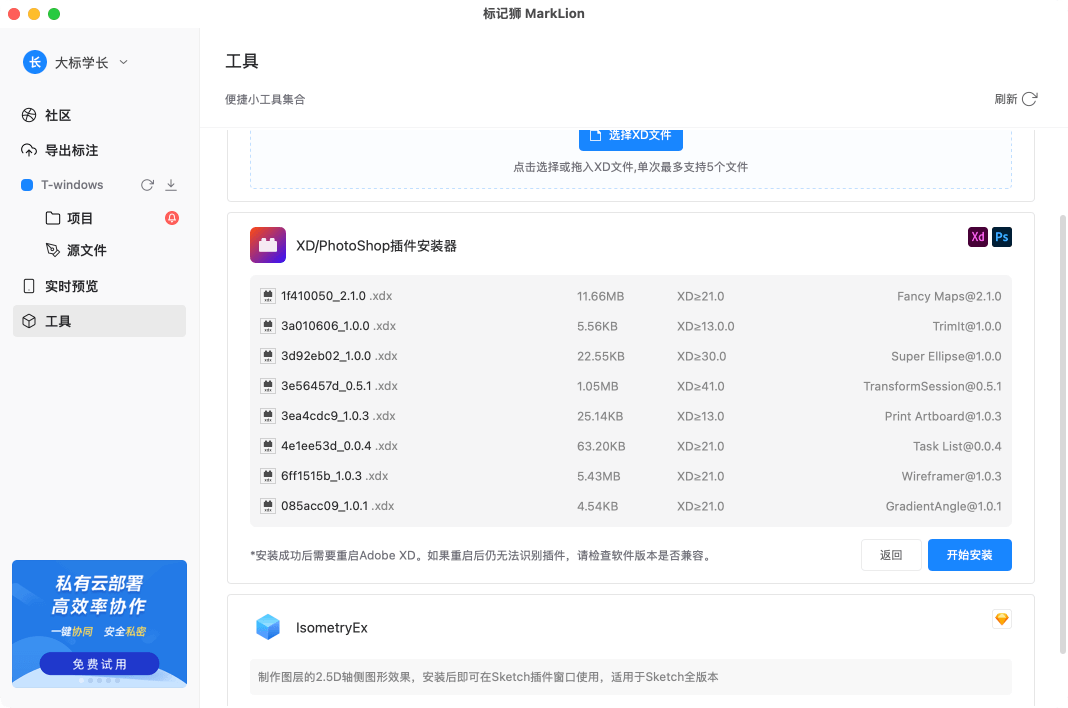Click the Xd badge on the plugin installer
1068x708 pixels.
(977, 237)
